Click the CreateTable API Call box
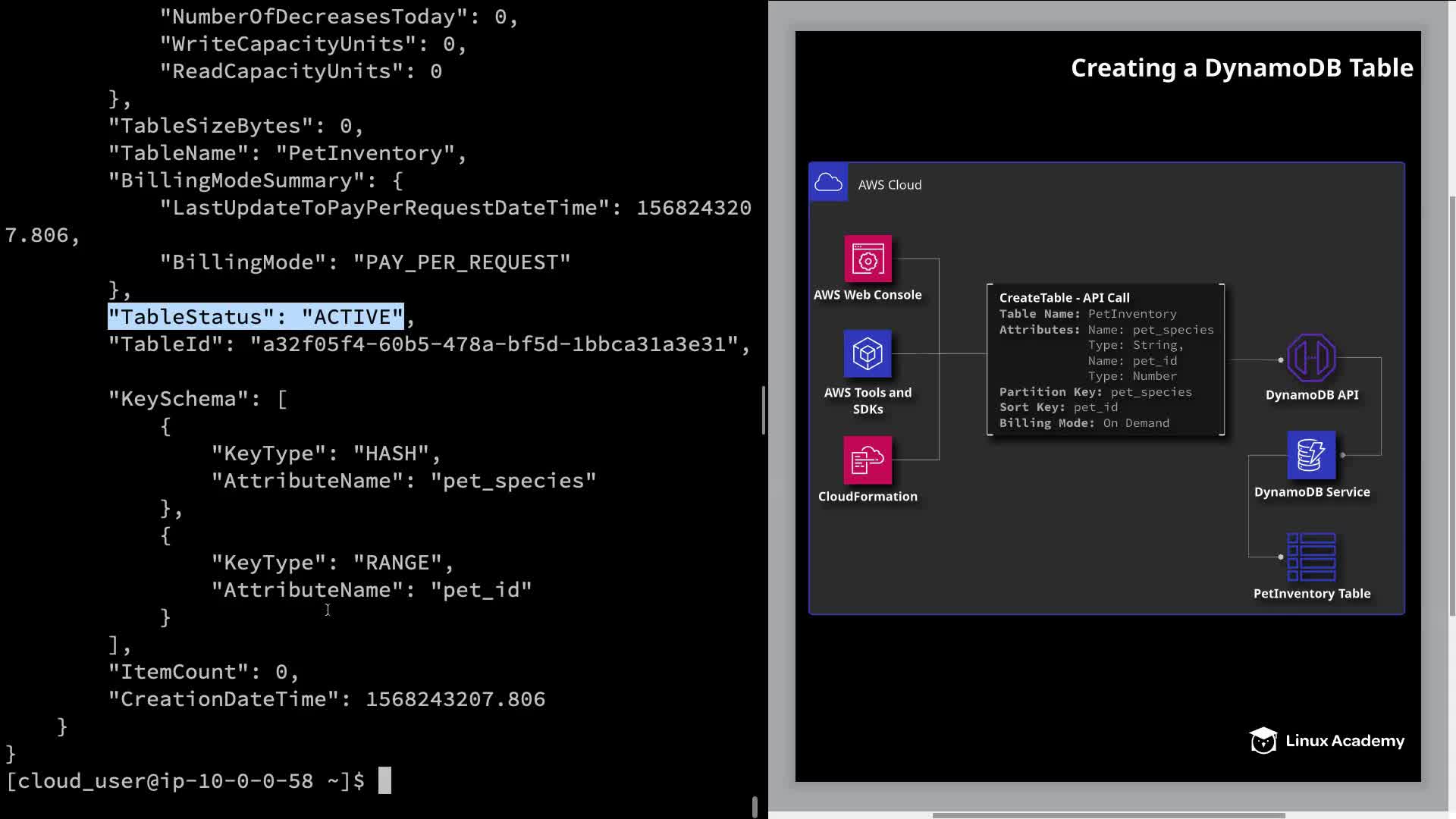 [1106, 359]
